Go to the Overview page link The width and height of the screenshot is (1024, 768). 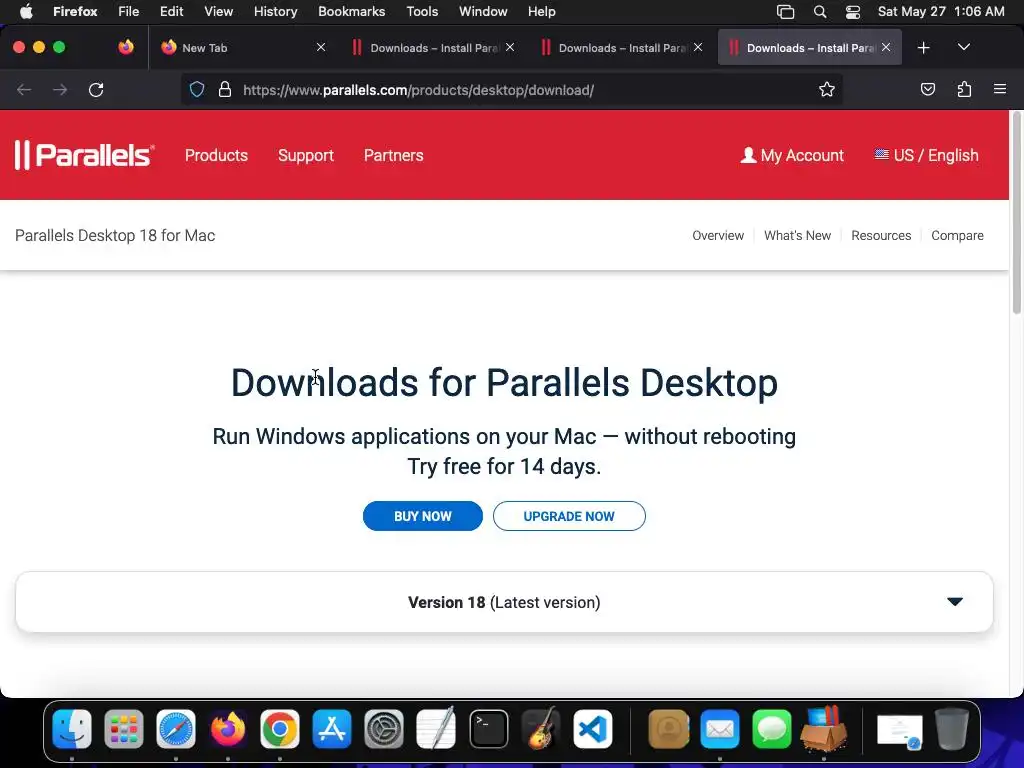point(718,235)
